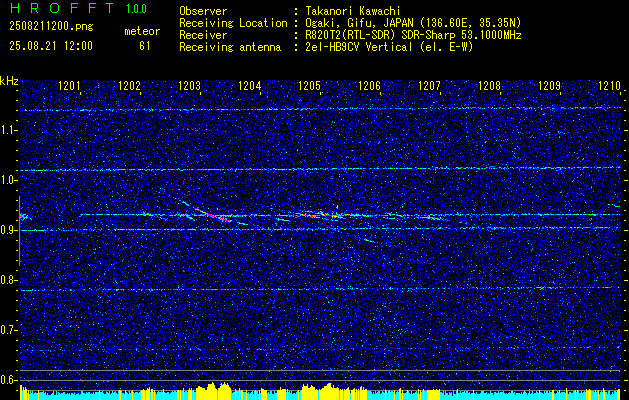Screen dimensions: 629x400
Task: Click the 1.1 frequency axis label
Action: (8, 130)
